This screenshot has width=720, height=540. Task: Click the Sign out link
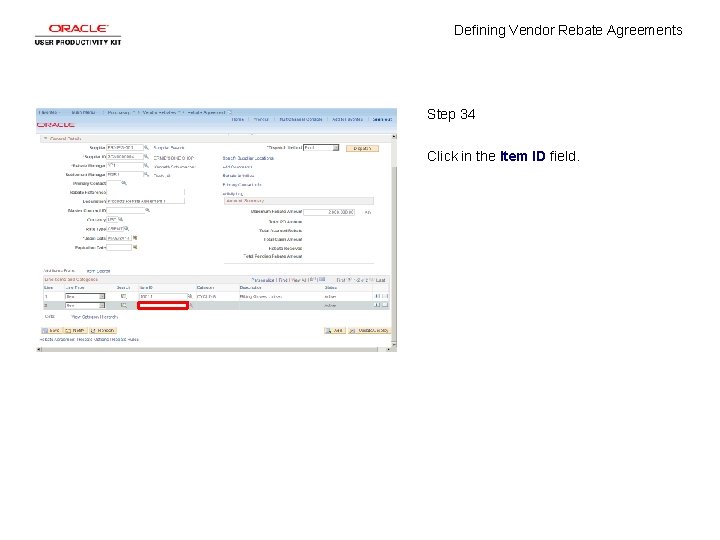(x=382, y=119)
